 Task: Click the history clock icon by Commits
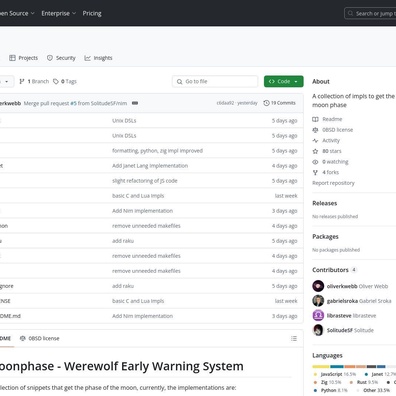pyautogui.click(x=266, y=103)
